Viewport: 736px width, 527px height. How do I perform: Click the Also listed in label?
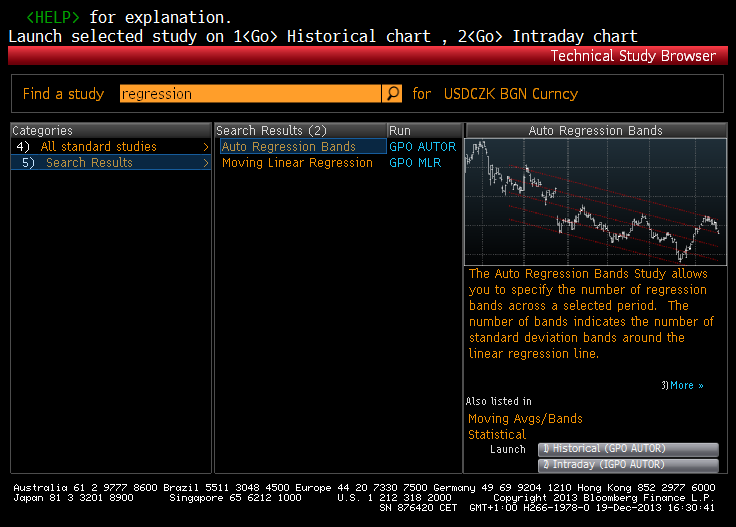tap(498, 401)
